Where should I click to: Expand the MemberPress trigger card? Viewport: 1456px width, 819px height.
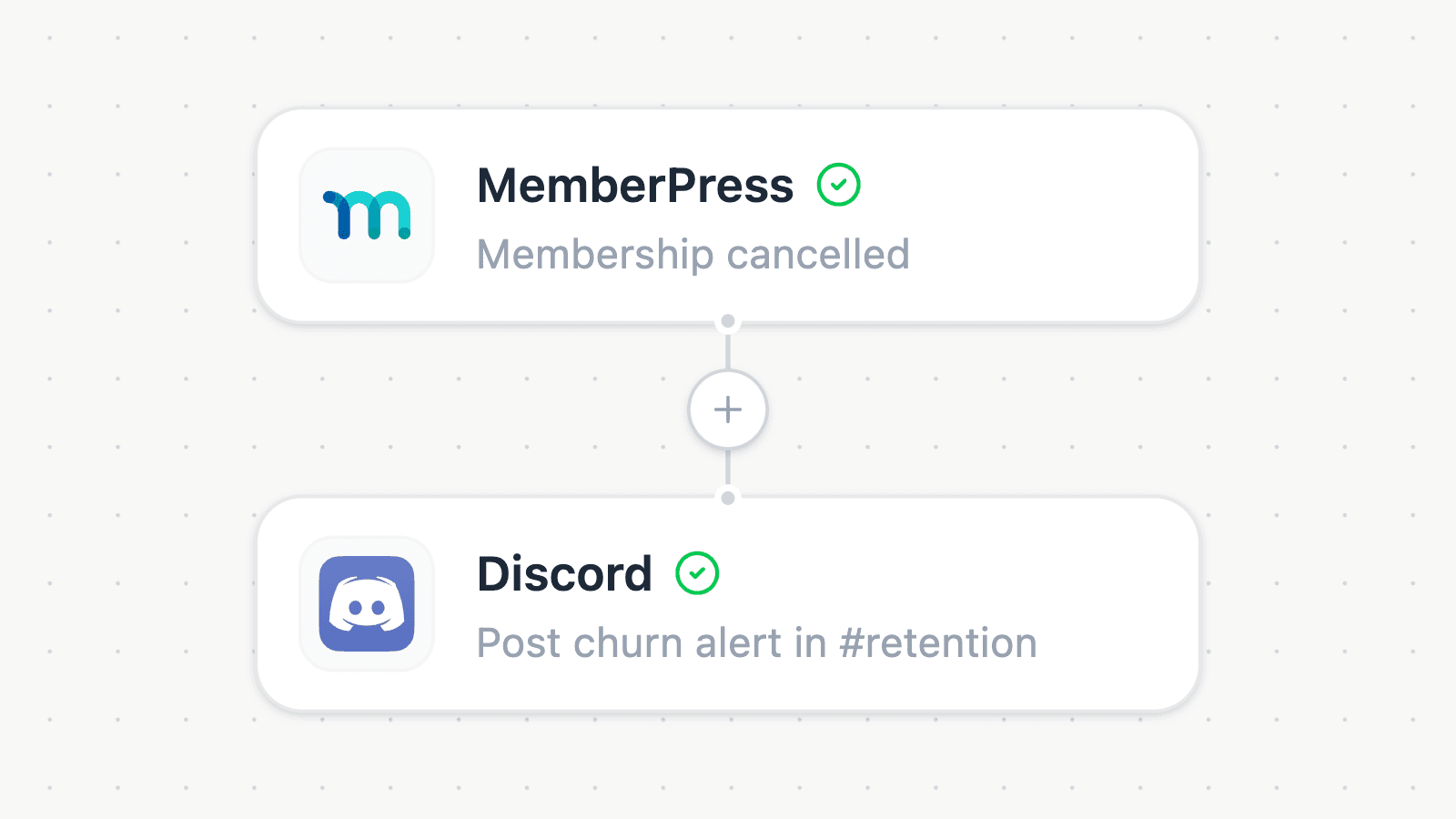[x=728, y=216]
